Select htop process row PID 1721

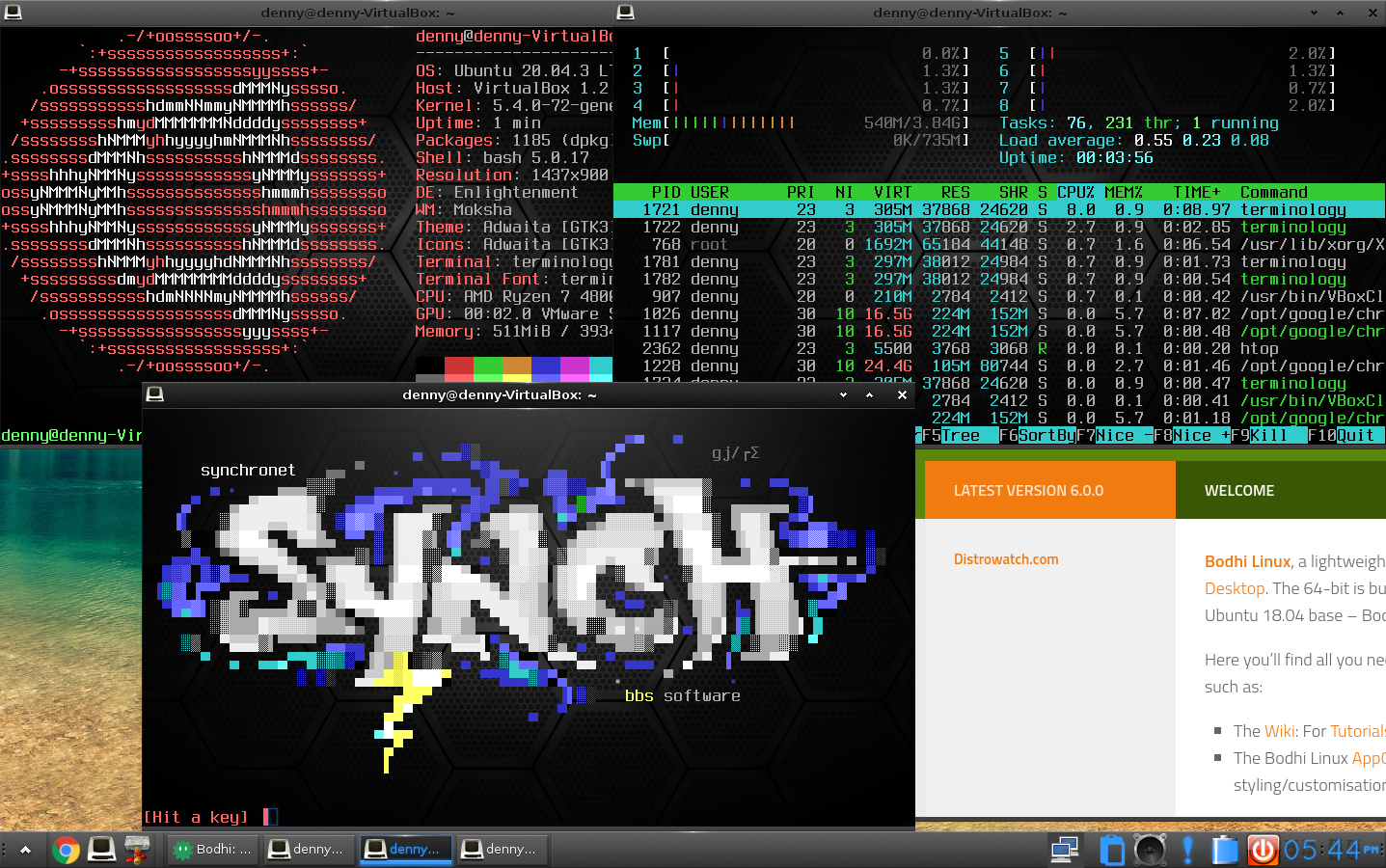999,210
